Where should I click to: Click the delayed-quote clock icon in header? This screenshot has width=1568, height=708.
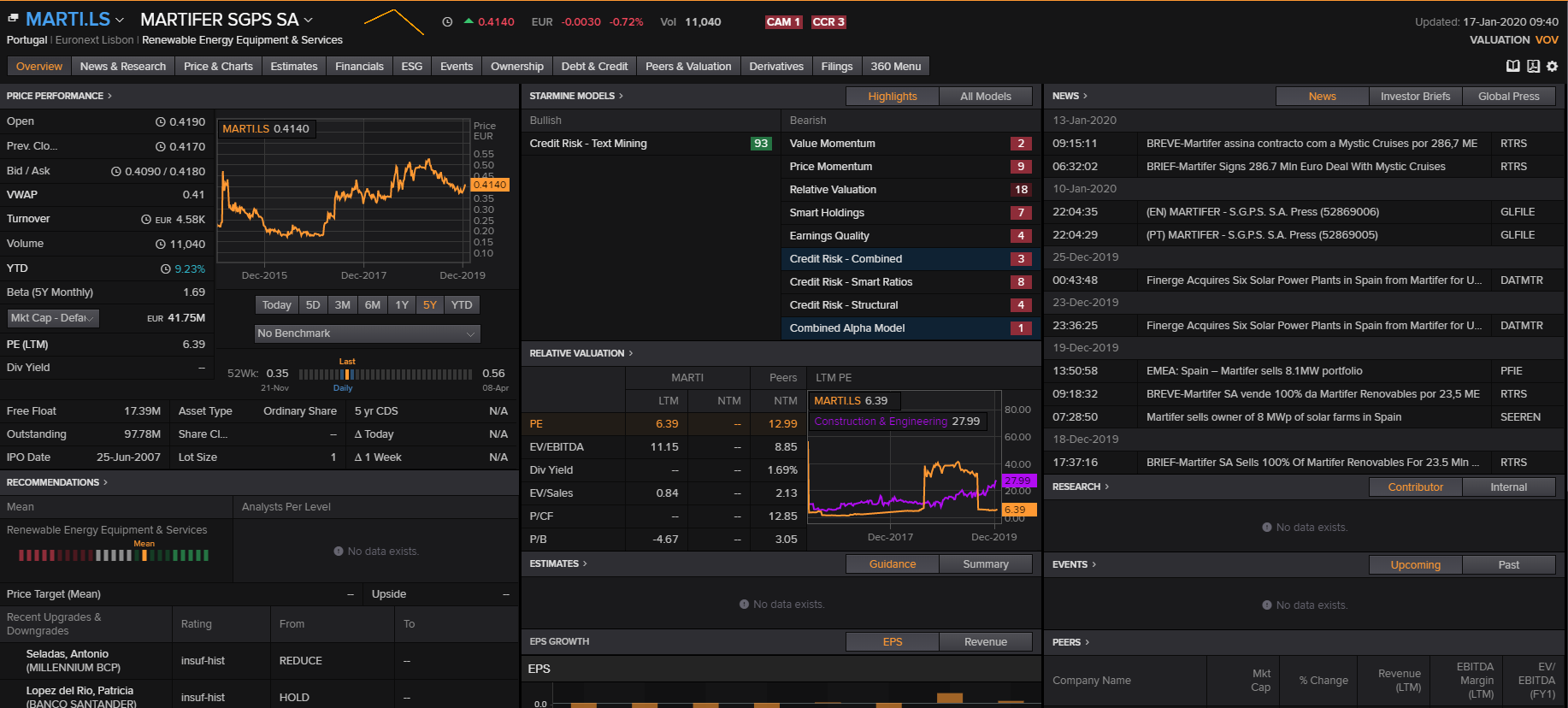447,22
